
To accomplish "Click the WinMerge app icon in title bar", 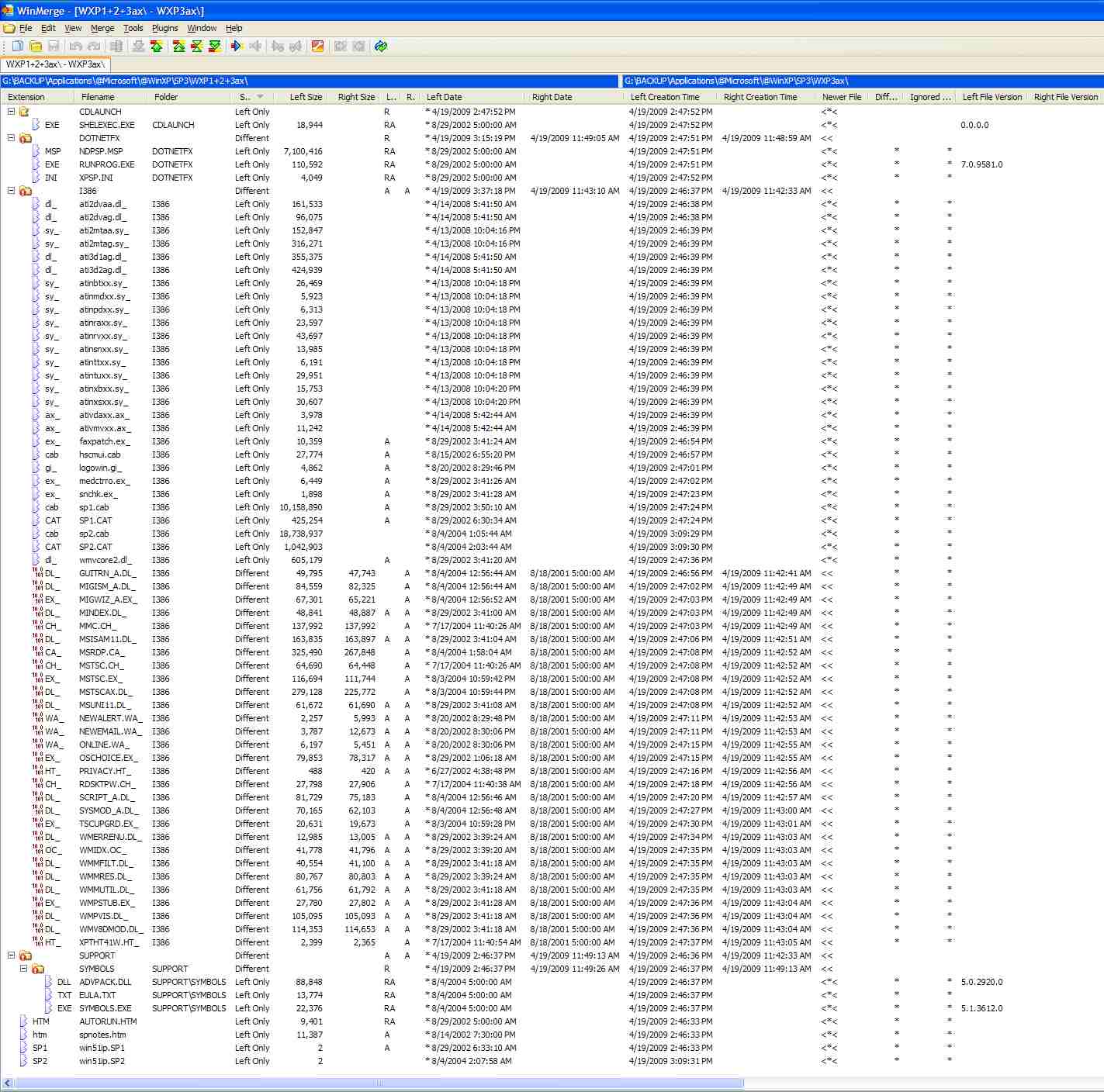I will 6,11.
